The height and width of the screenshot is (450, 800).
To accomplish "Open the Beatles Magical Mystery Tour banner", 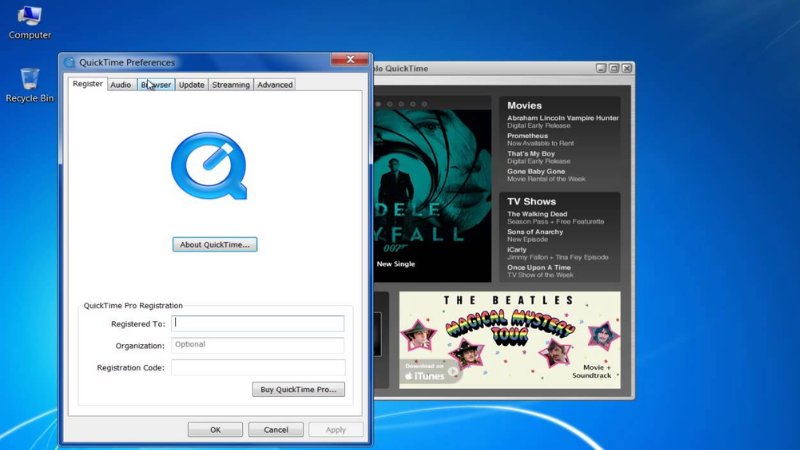I will point(510,340).
